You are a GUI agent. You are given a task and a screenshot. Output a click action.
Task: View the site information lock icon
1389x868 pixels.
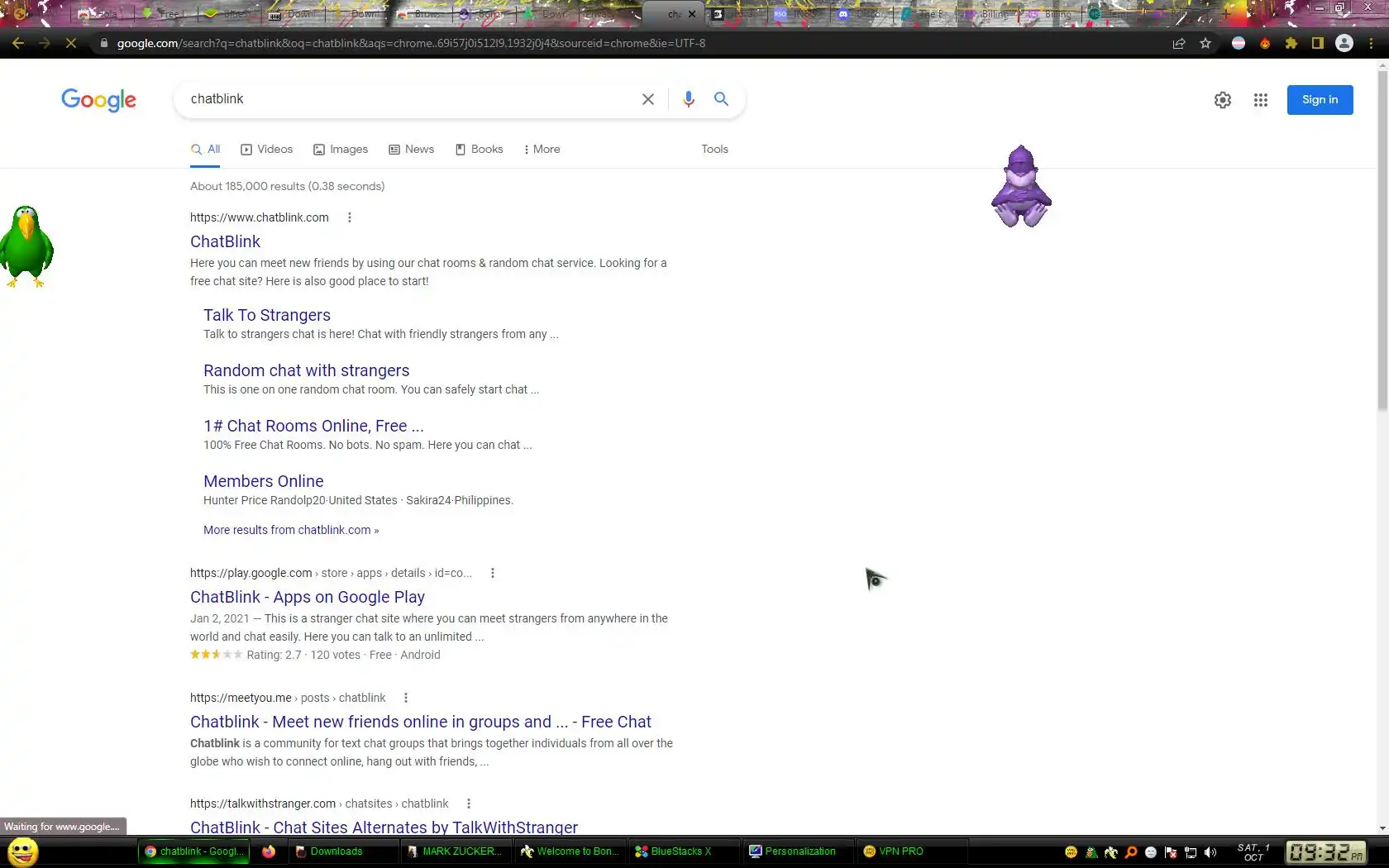[x=103, y=43]
